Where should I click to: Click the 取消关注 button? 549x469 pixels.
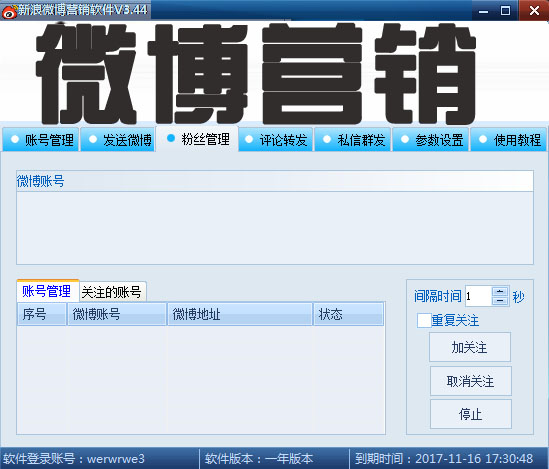(x=471, y=381)
